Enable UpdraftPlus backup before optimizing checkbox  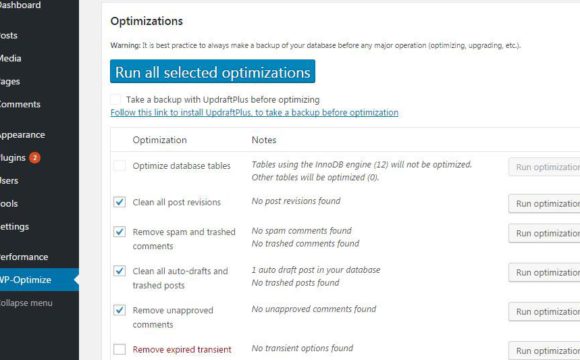(x=115, y=100)
